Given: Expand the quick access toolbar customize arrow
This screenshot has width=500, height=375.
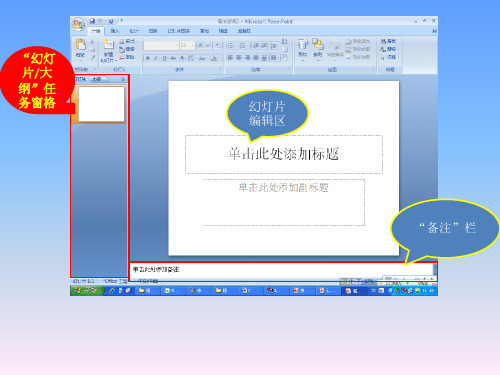Looking at the screenshot, I should [x=122, y=21].
